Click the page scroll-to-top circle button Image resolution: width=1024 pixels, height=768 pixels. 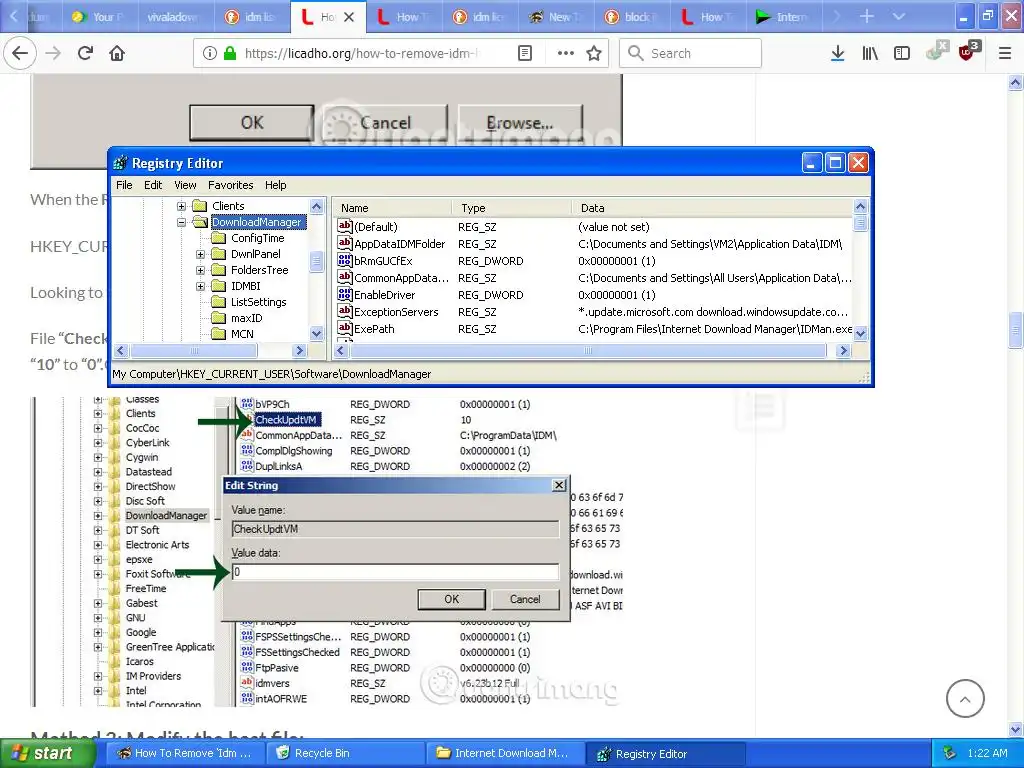coord(965,698)
